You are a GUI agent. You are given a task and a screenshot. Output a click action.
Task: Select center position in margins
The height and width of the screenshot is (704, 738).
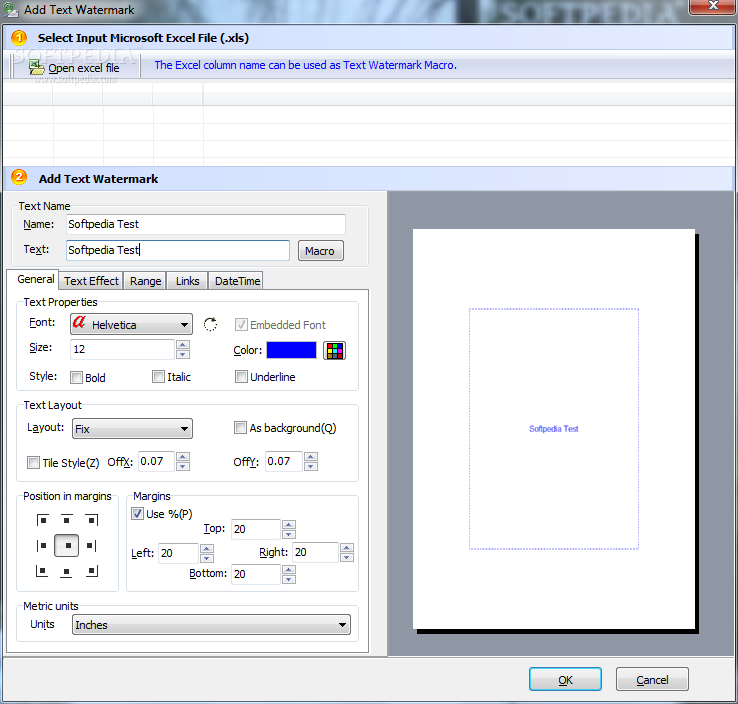66,545
